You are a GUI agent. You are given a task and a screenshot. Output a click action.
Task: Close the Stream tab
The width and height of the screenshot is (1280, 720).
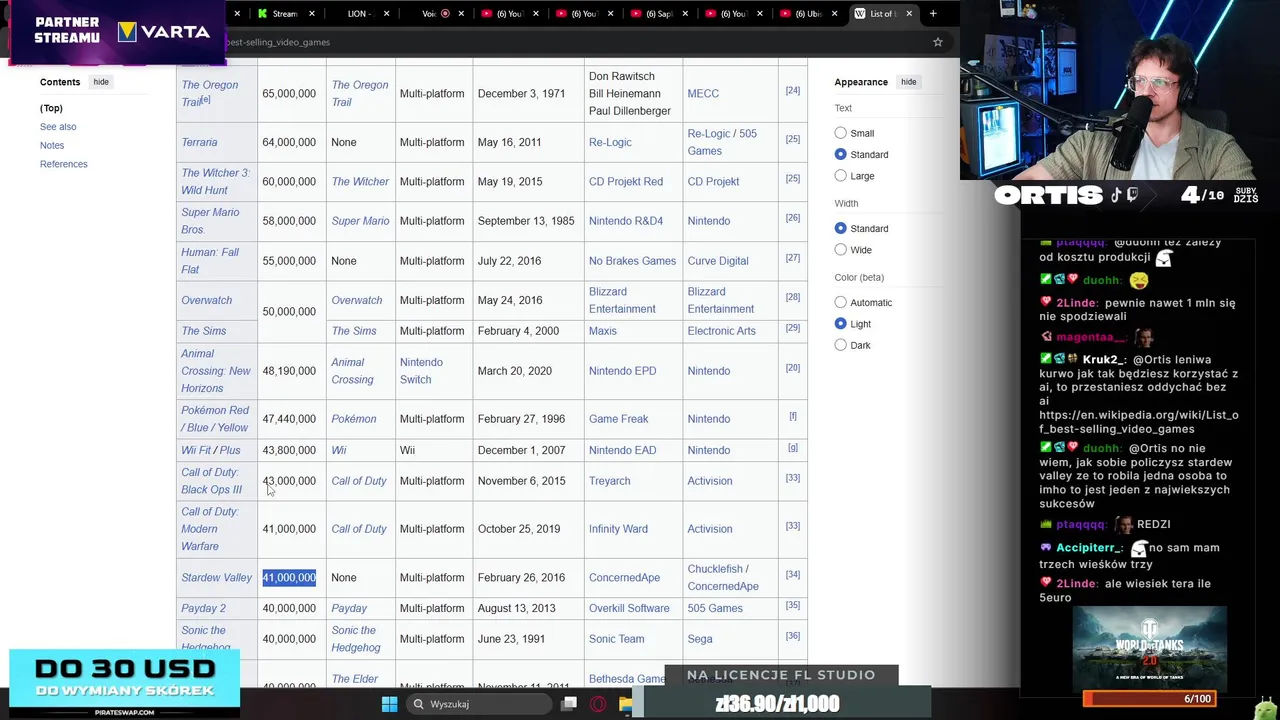click(x=312, y=14)
